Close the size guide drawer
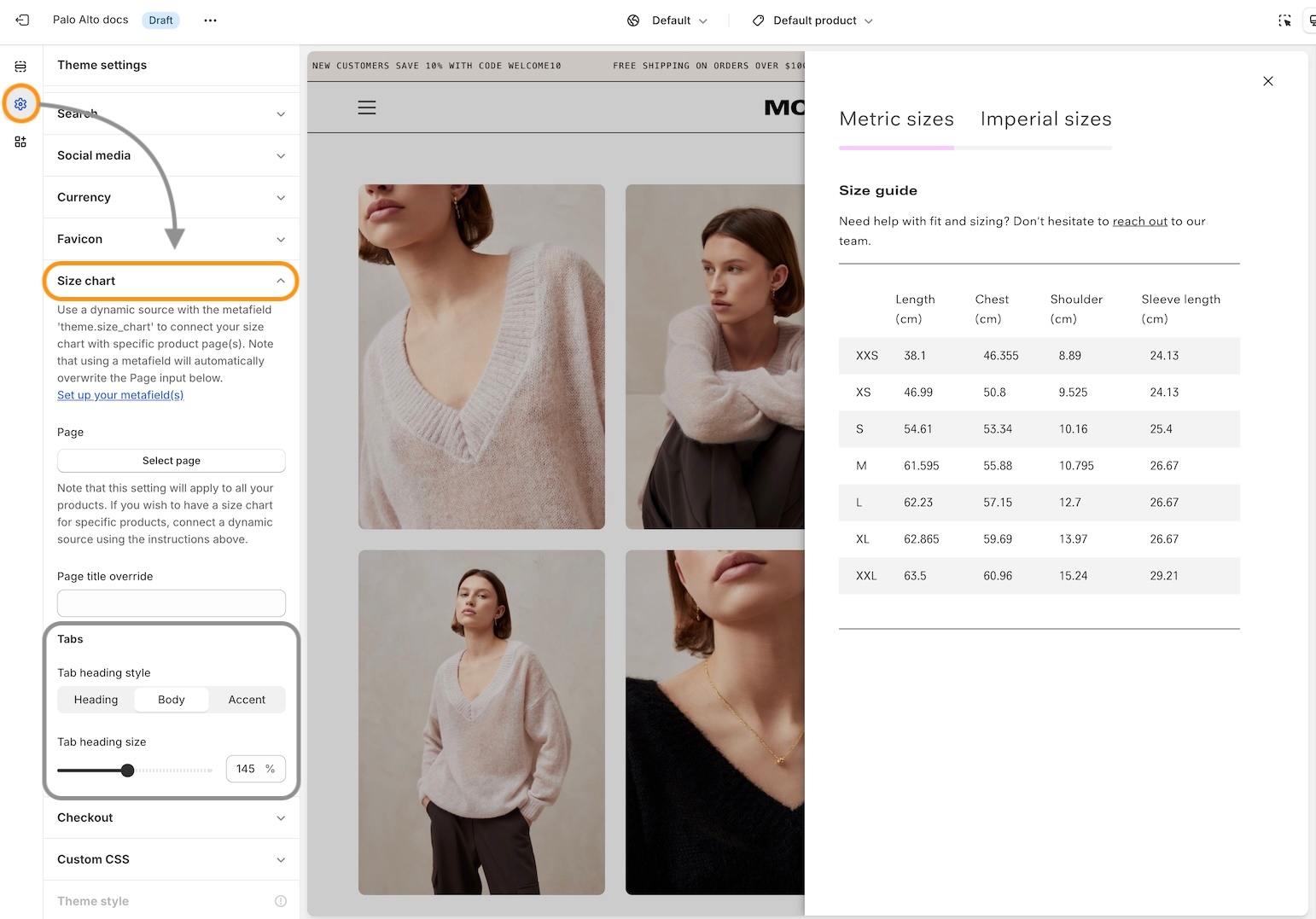This screenshot has height=919, width=1316. [1268, 81]
